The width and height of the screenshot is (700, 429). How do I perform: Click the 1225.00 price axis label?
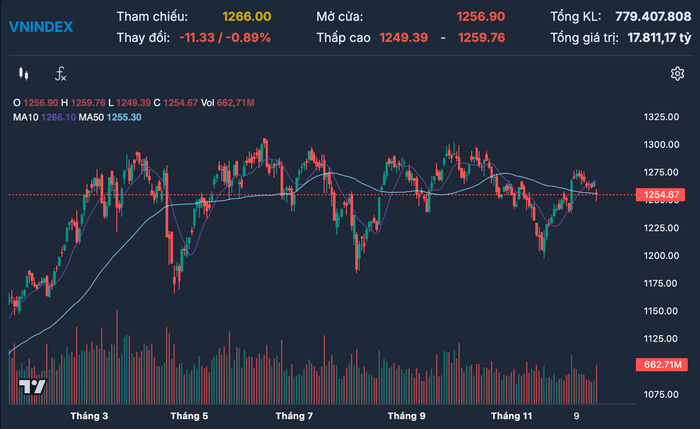coord(661,228)
